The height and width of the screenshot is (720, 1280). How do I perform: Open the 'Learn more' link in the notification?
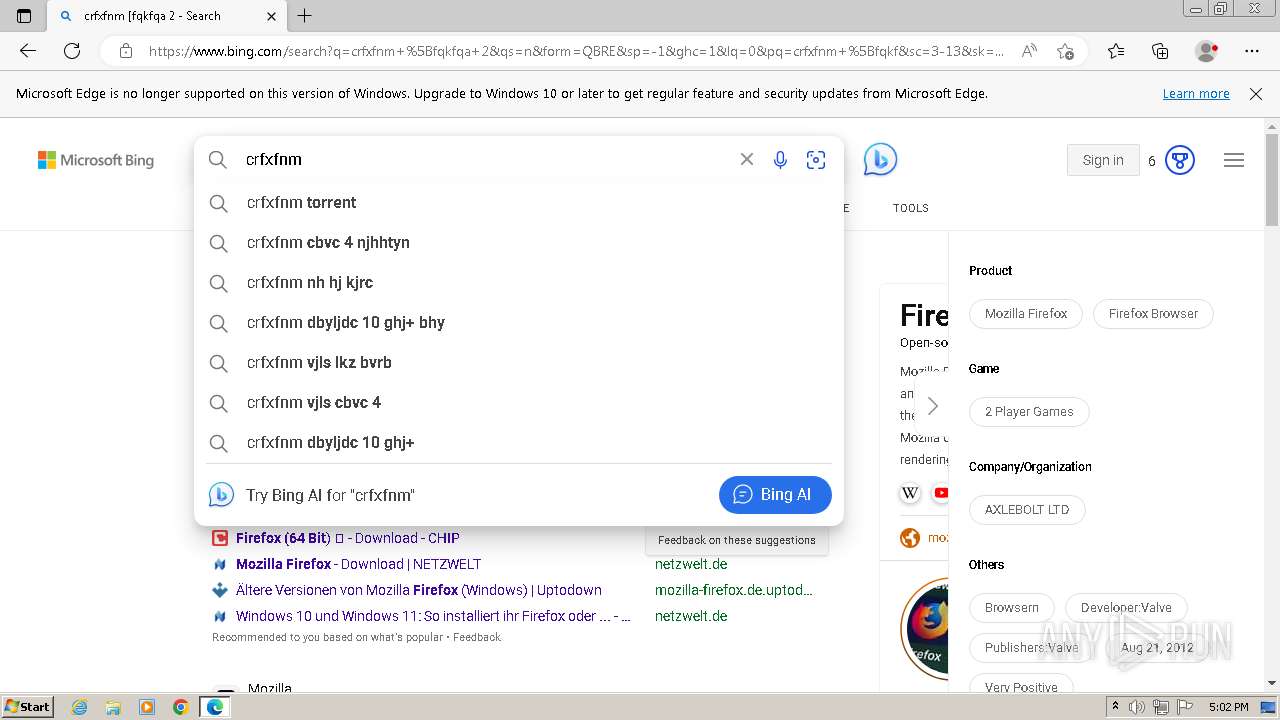(1196, 94)
